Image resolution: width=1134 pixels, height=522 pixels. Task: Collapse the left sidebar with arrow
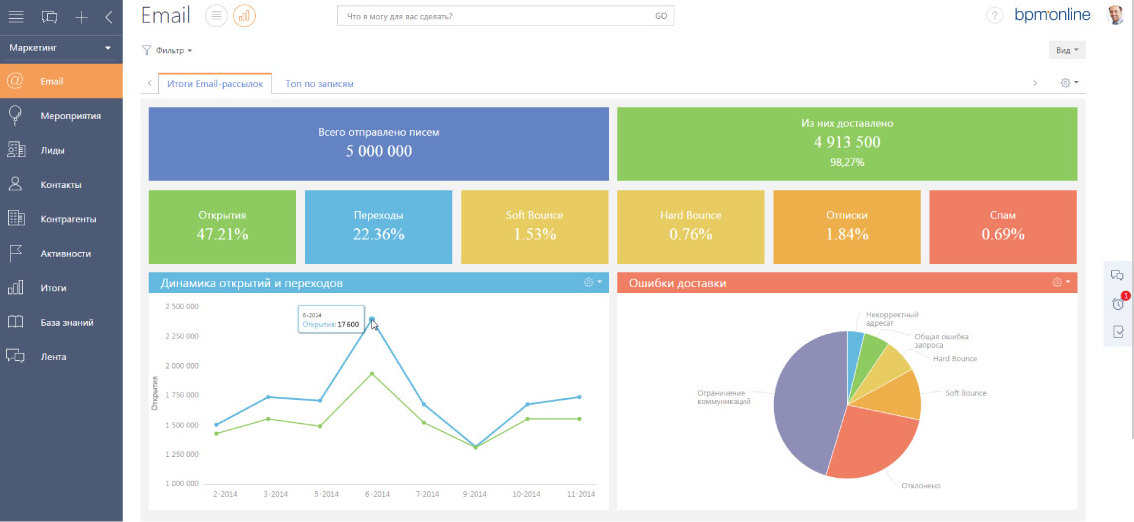[x=108, y=16]
